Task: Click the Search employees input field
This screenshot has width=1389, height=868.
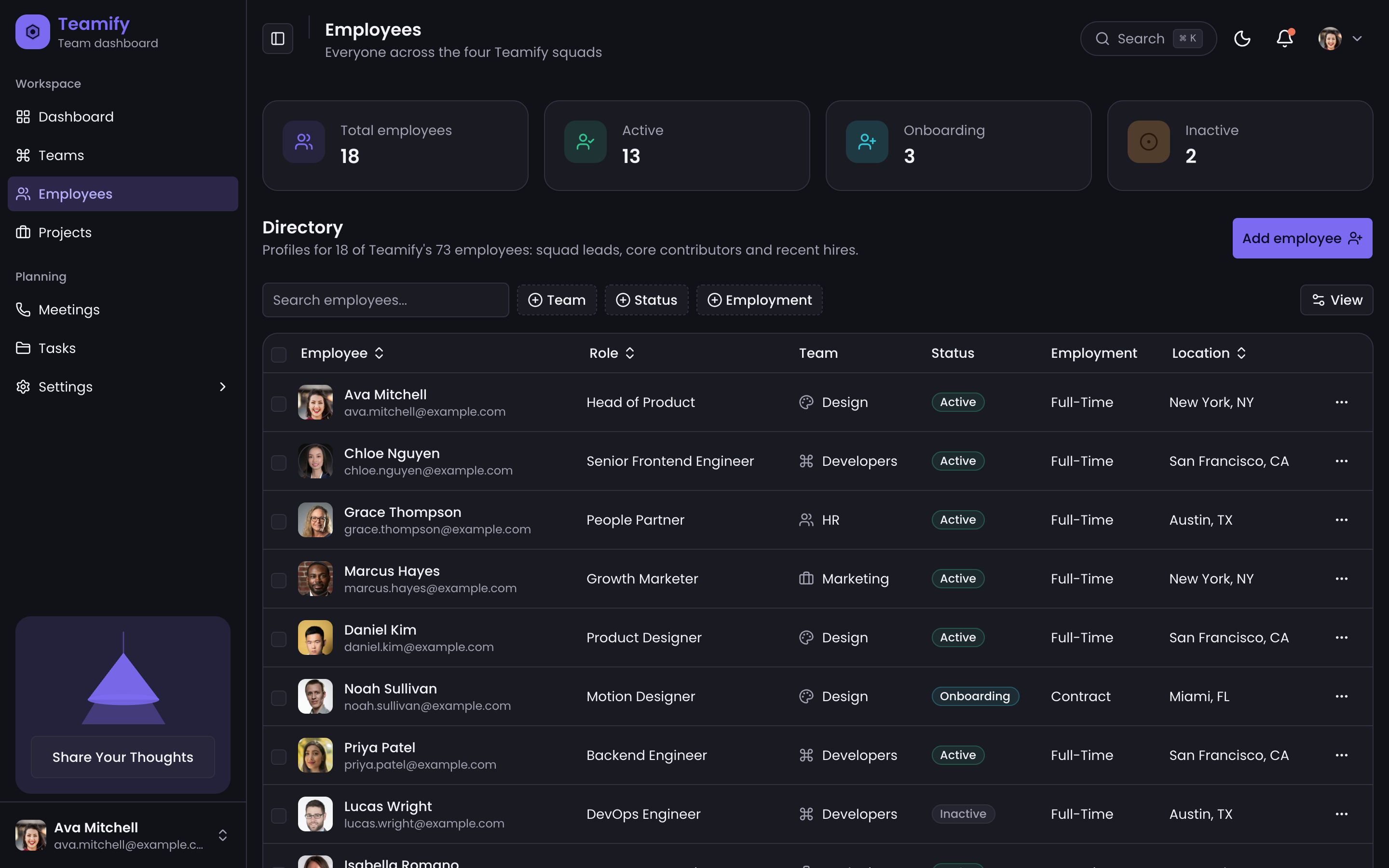Action: click(386, 299)
